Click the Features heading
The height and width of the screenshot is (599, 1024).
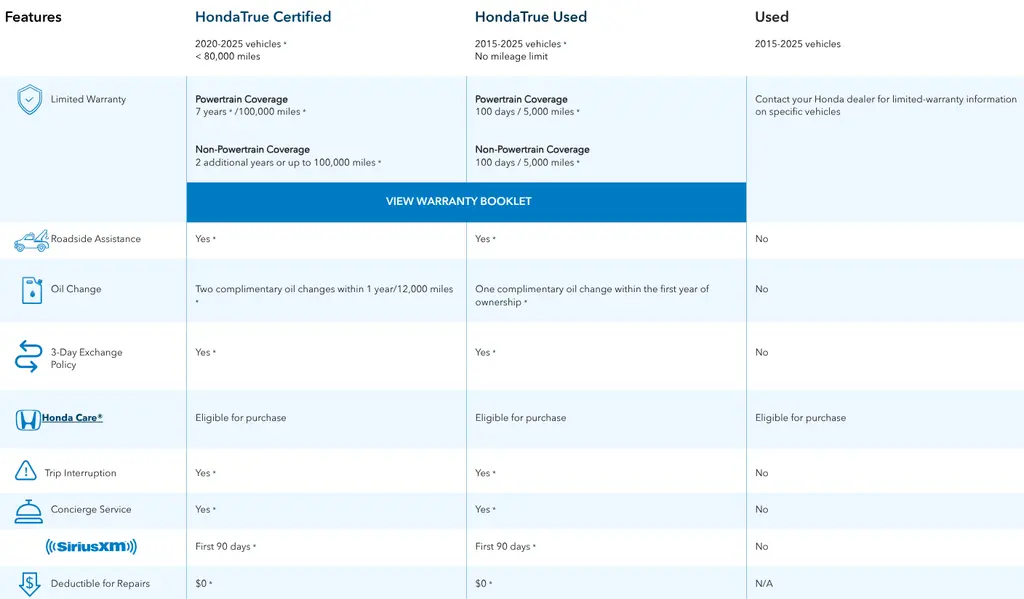33,17
